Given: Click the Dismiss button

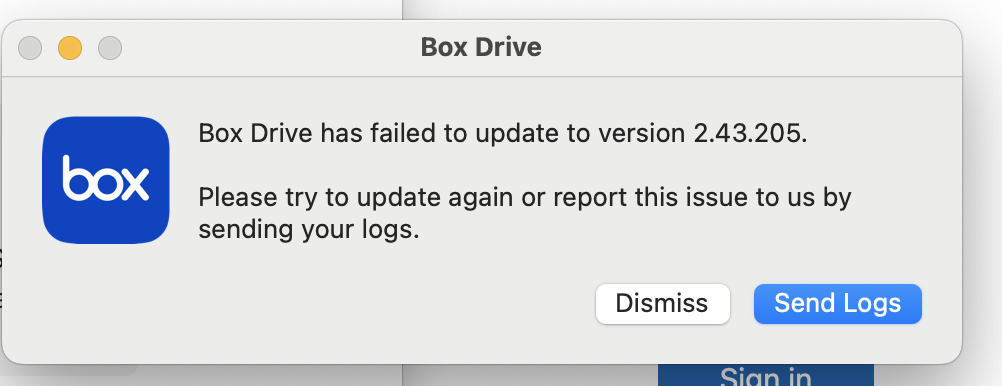Looking at the screenshot, I should click(x=662, y=304).
